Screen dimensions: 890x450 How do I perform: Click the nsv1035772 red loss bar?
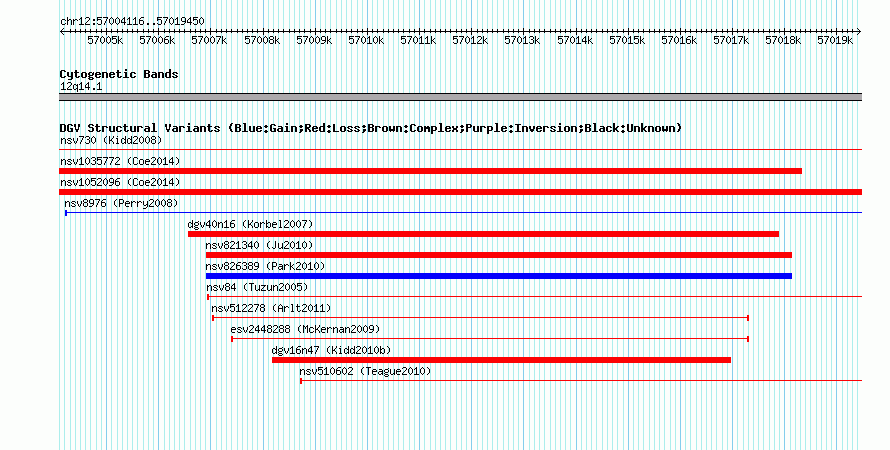click(x=430, y=171)
